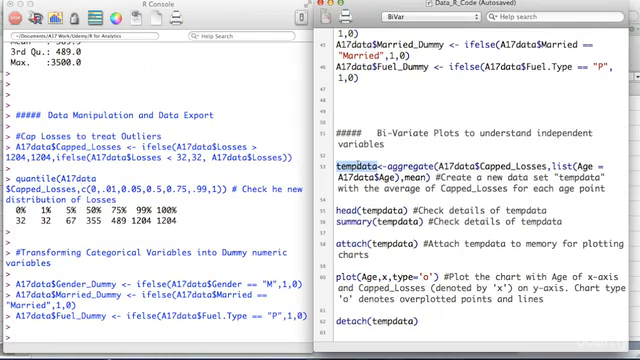Open the Quartz graphics device bar-chart icon
The image size is (640, 360).
(x=55, y=18)
